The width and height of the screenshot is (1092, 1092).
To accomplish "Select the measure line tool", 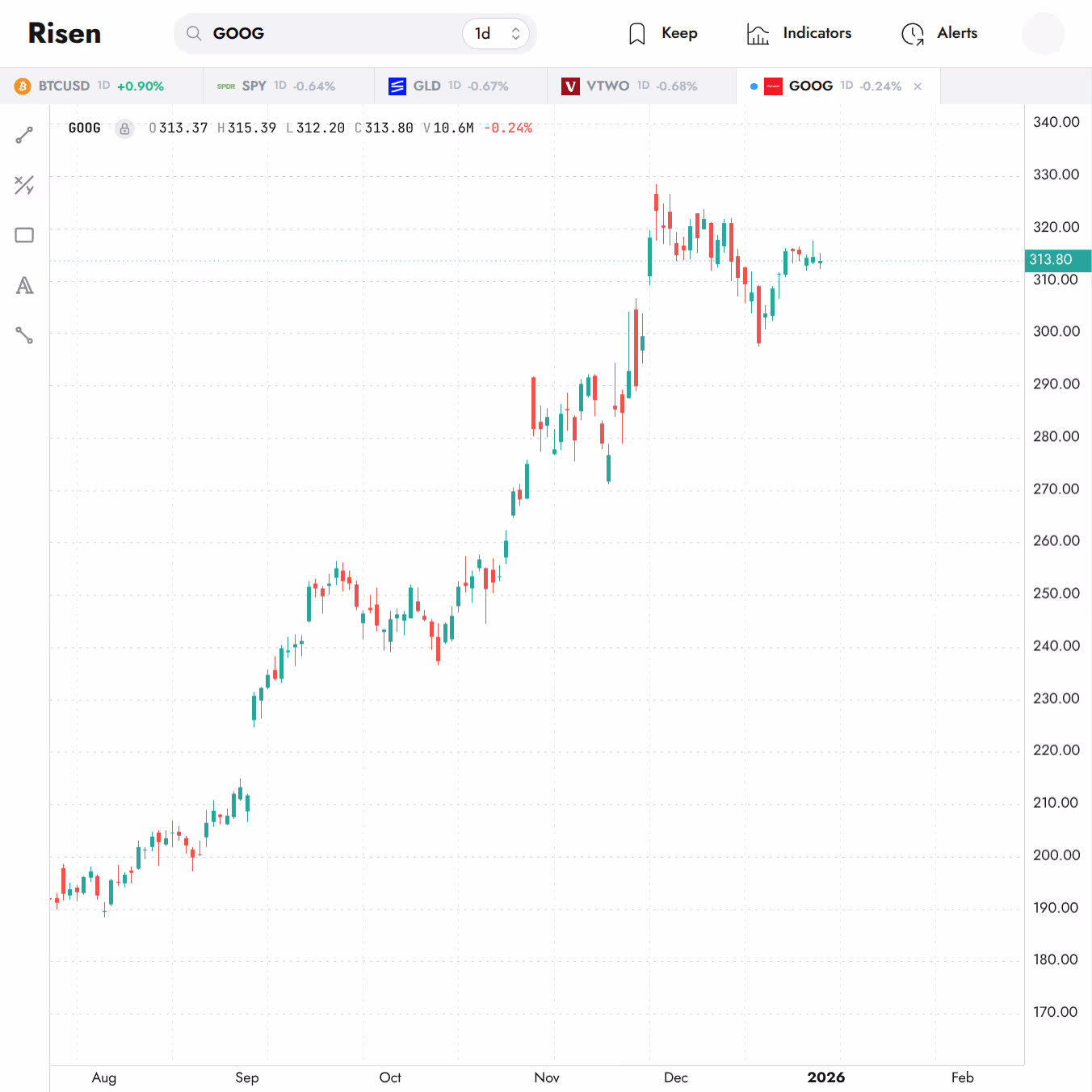I will pyautogui.click(x=24, y=335).
